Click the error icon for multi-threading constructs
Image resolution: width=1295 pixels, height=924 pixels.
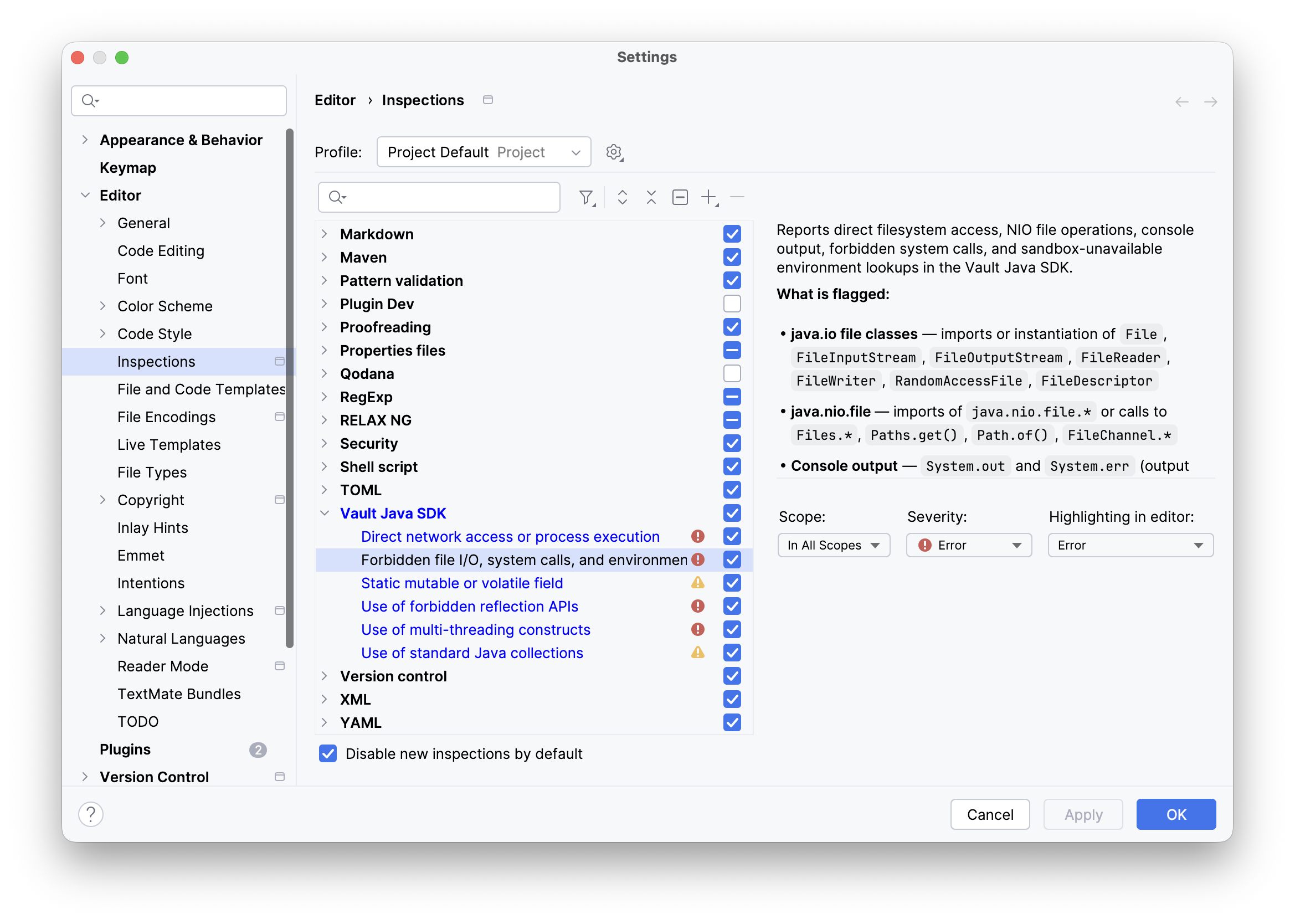tap(698, 630)
